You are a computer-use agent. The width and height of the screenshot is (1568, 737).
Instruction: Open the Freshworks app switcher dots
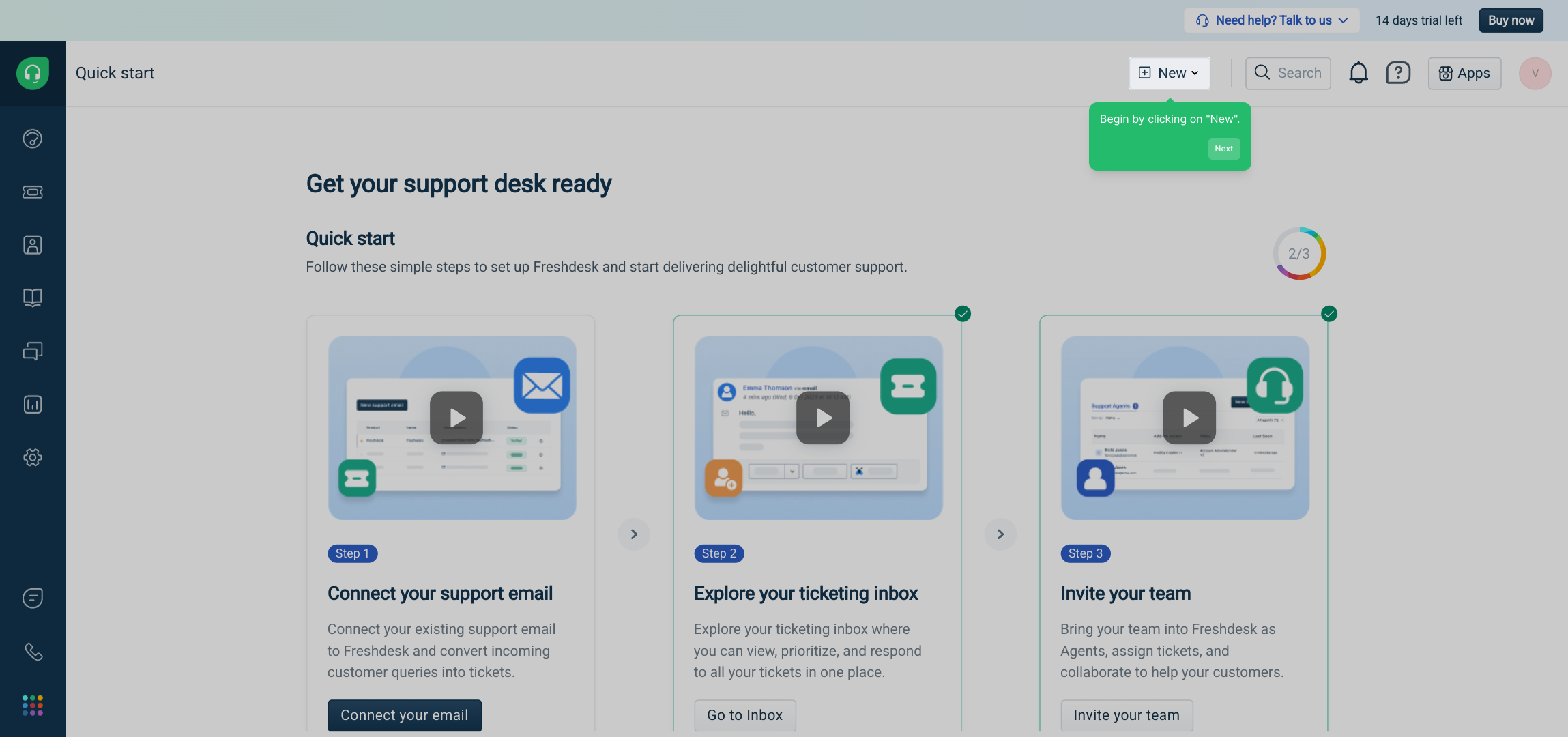click(33, 705)
